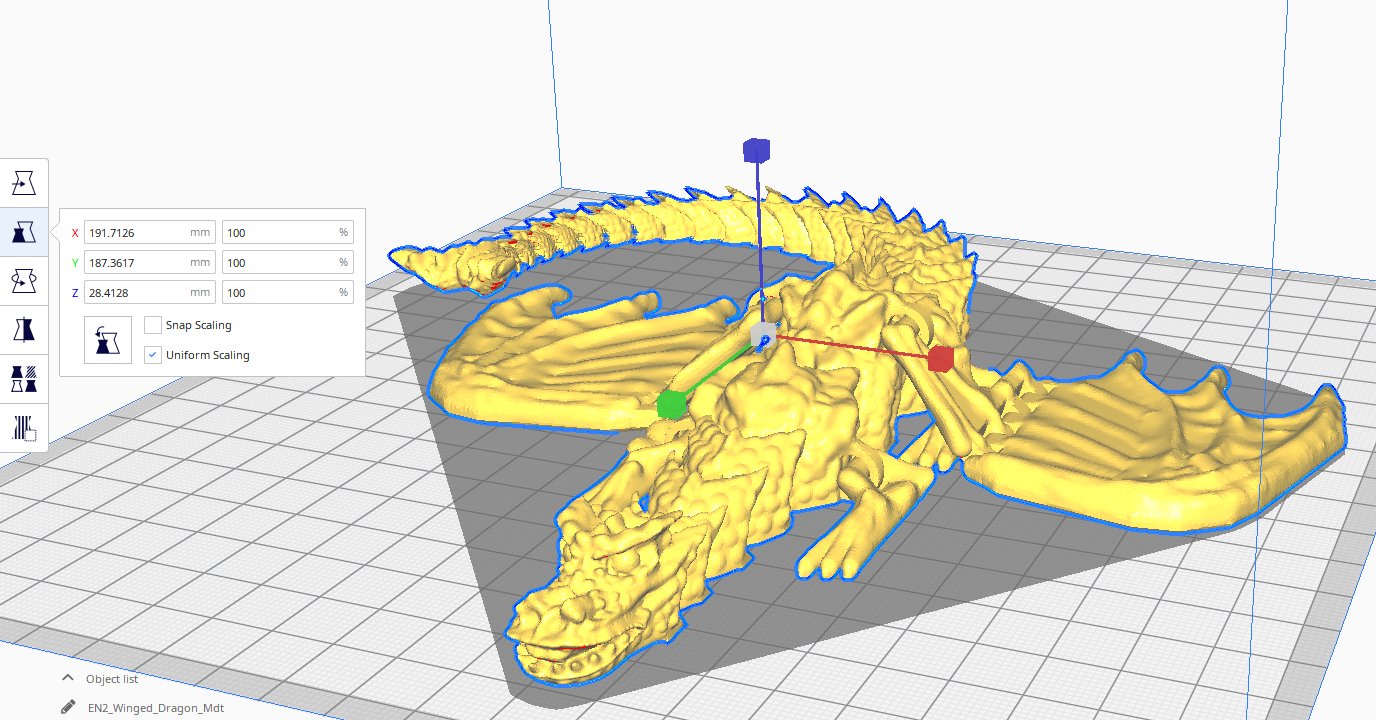The width and height of the screenshot is (1376, 720).
Task: Click the green Y-axis scale handle
Action: pos(672,404)
